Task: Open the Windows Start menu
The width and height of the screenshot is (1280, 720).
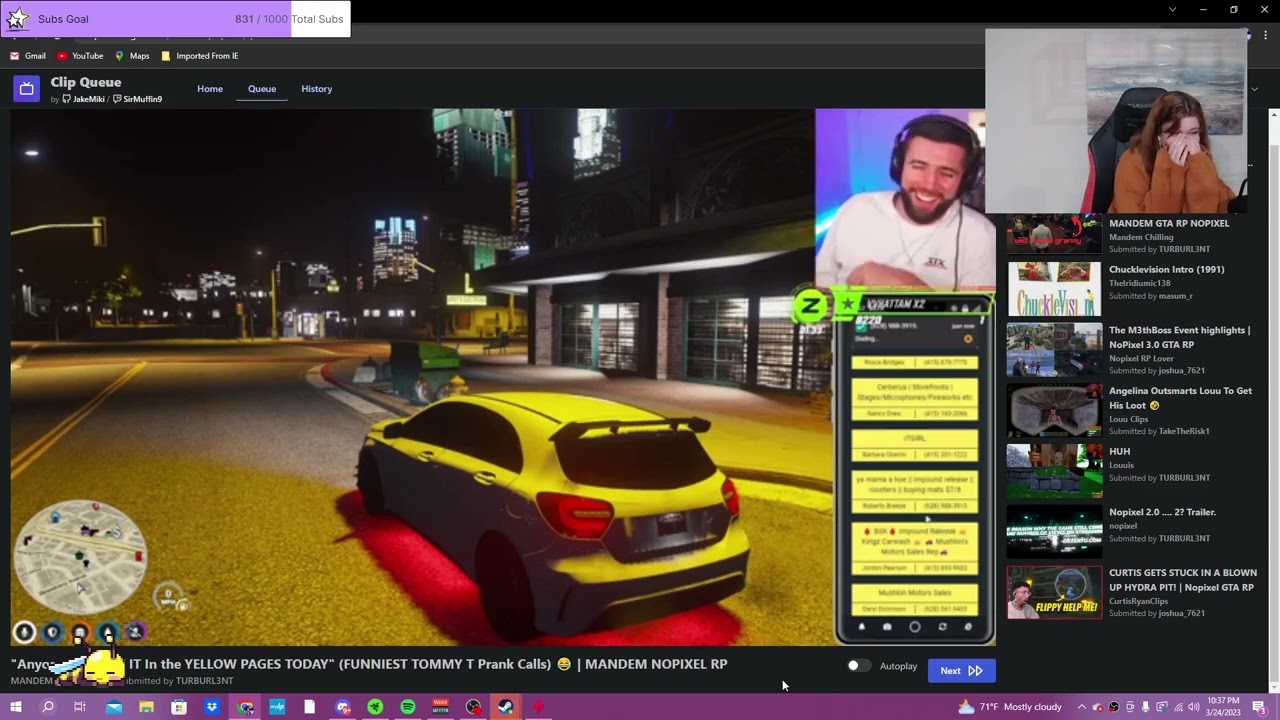Action: click(15, 707)
